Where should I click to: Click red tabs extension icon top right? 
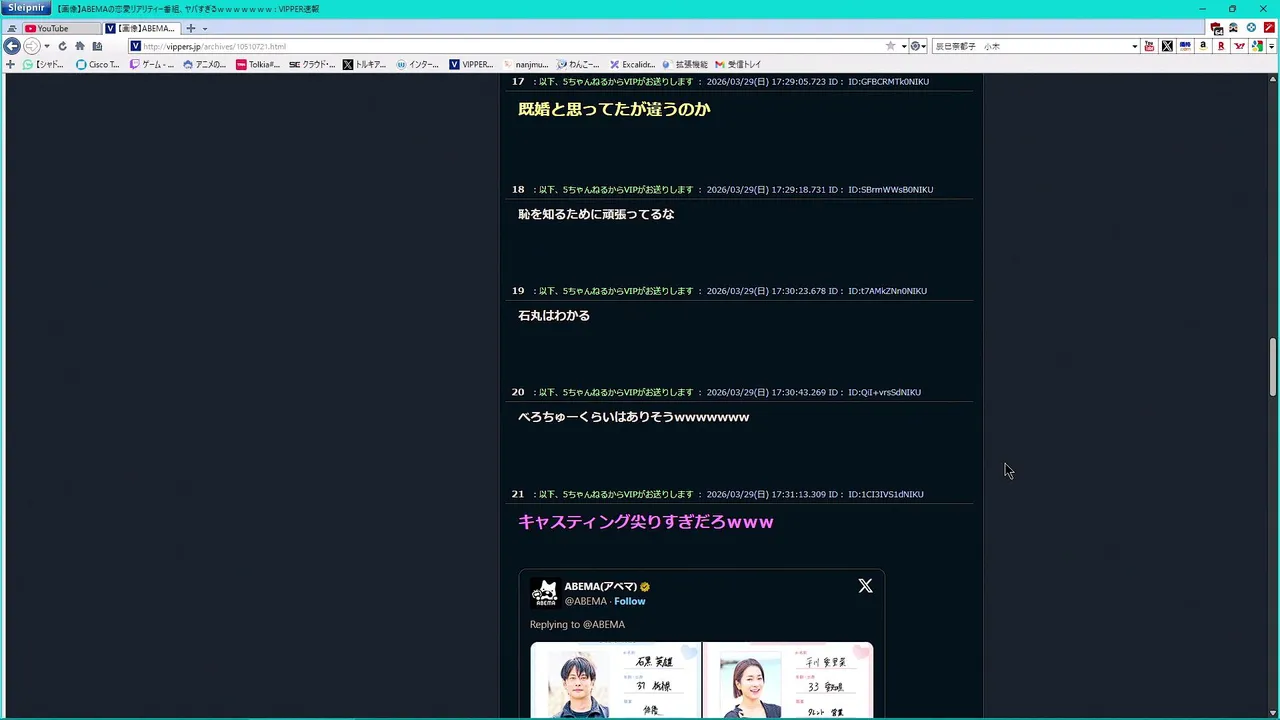pyautogui.click(x=1216, y=28)
